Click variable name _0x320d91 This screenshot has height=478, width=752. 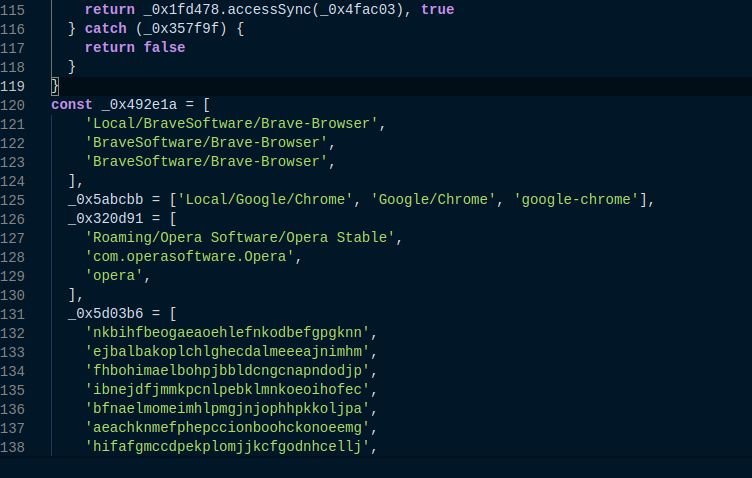click(x=106, y=219)
